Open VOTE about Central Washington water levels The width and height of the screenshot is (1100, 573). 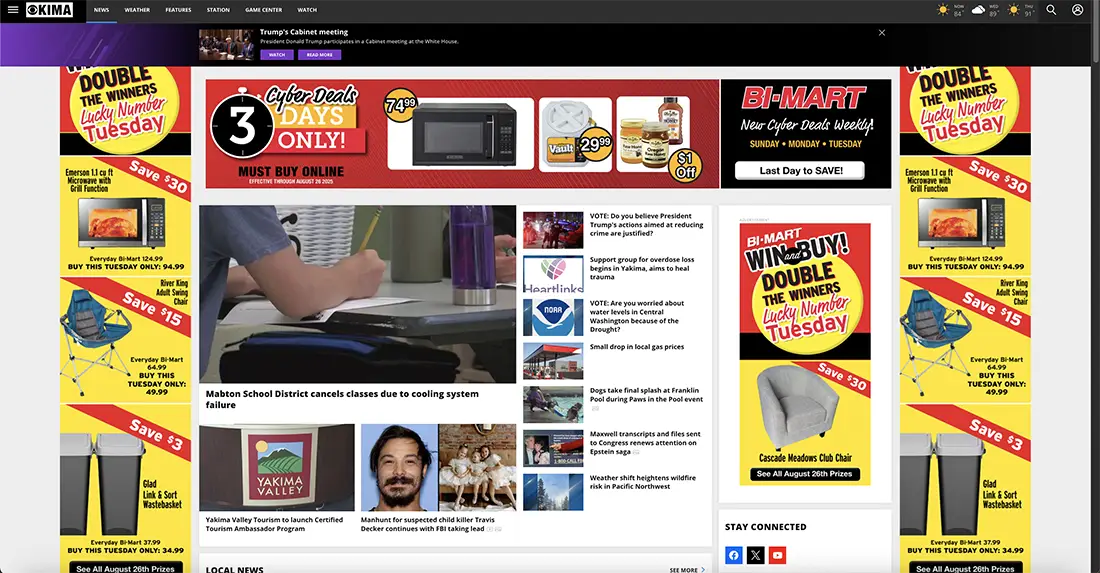point(636,316)
